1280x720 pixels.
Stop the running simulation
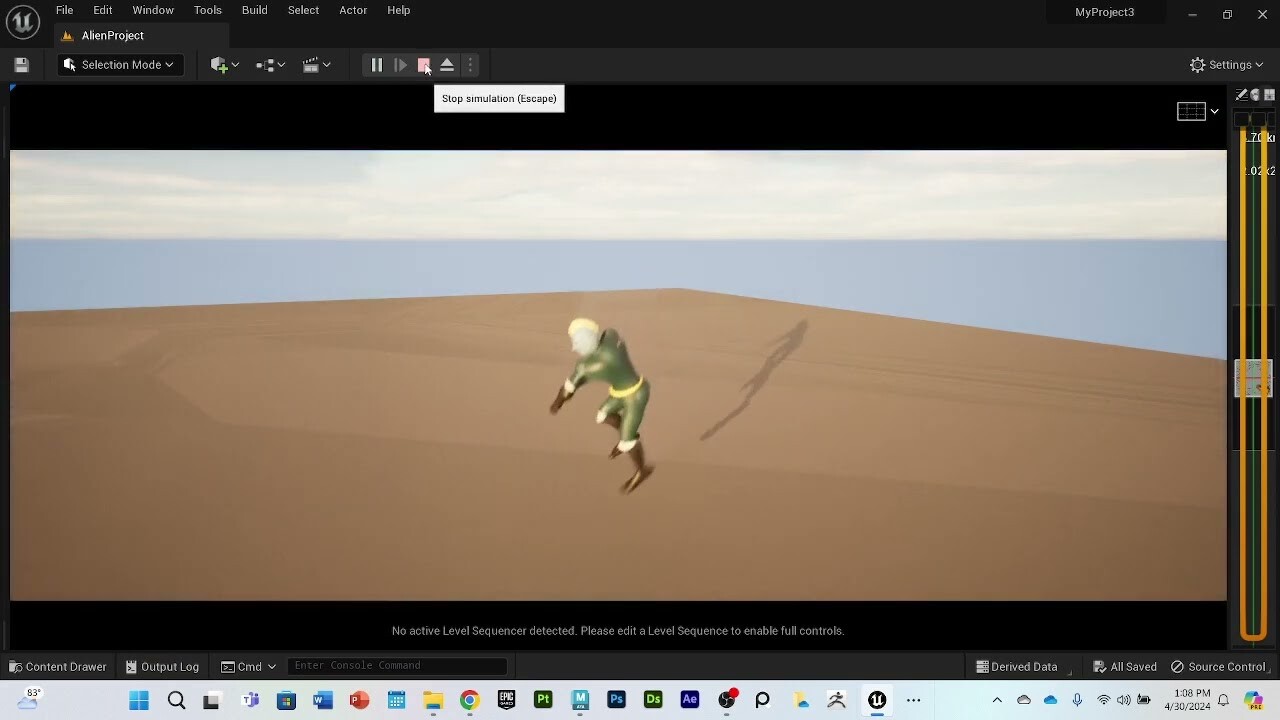pos(423,65)
